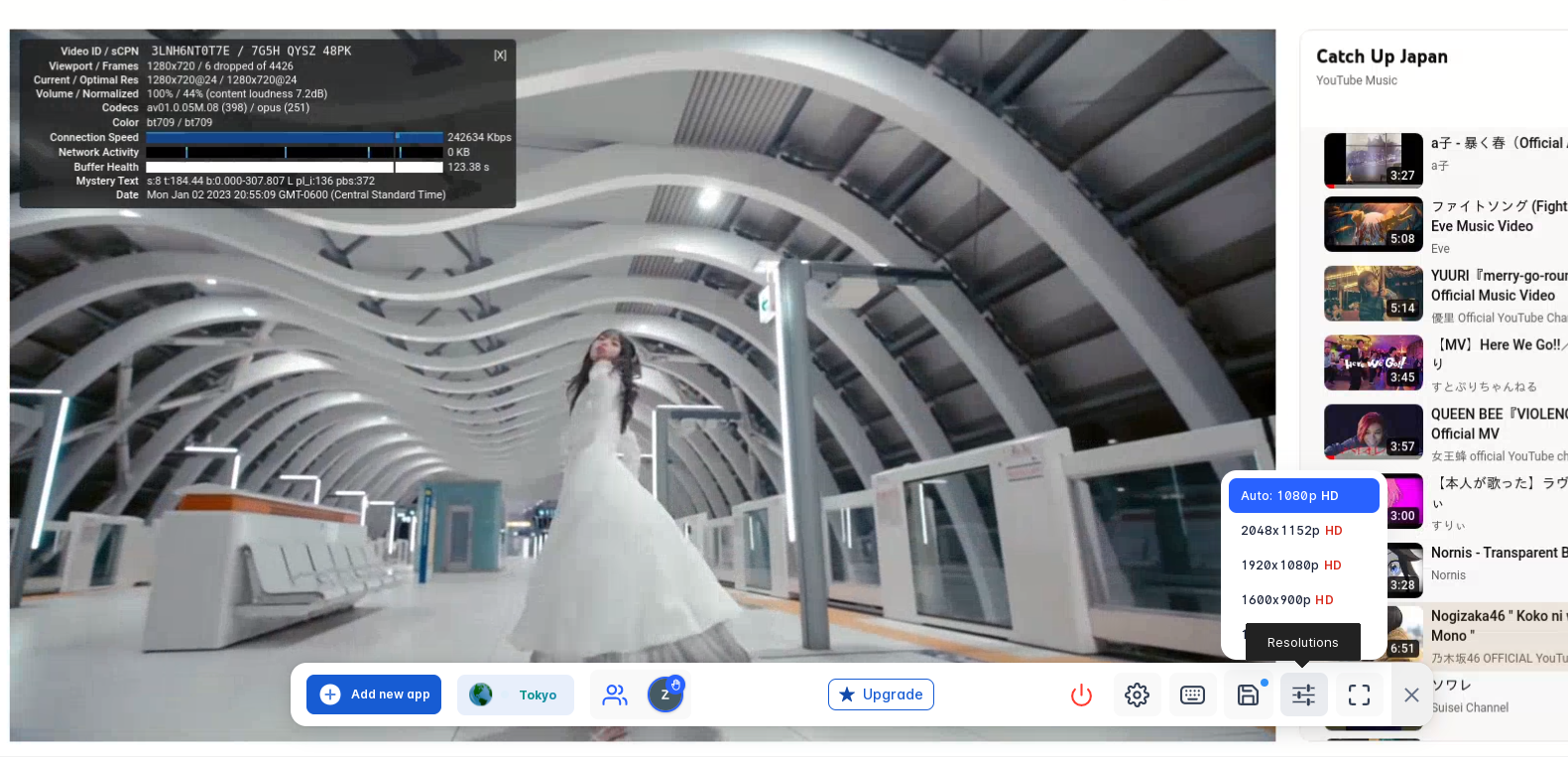
Task: Select Auto: 1080p HD resolution
Action: pos(1303,496)
